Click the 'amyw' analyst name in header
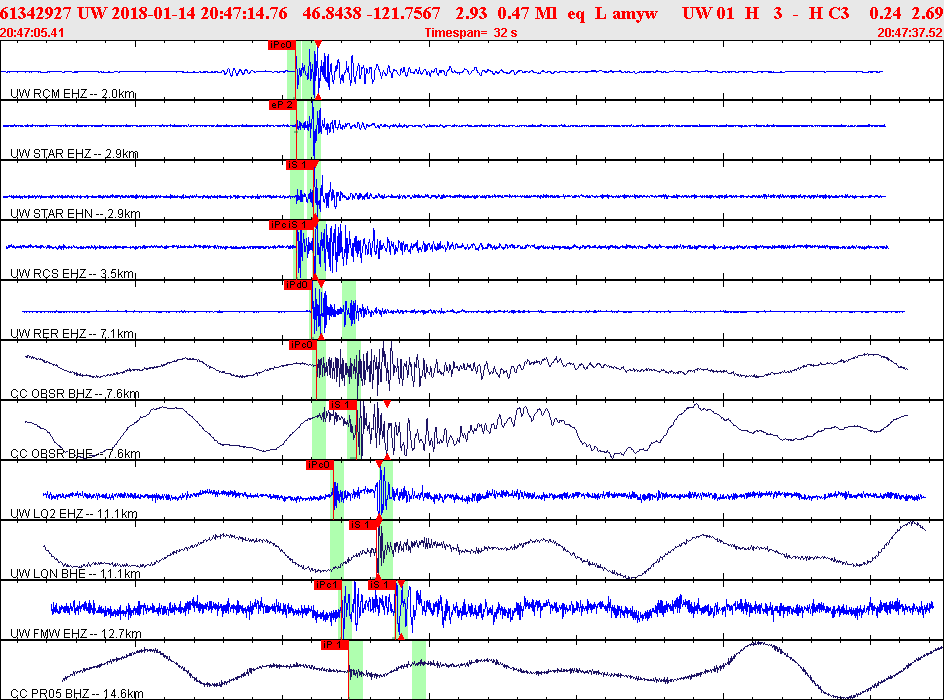944x700 pixels. 635,13
